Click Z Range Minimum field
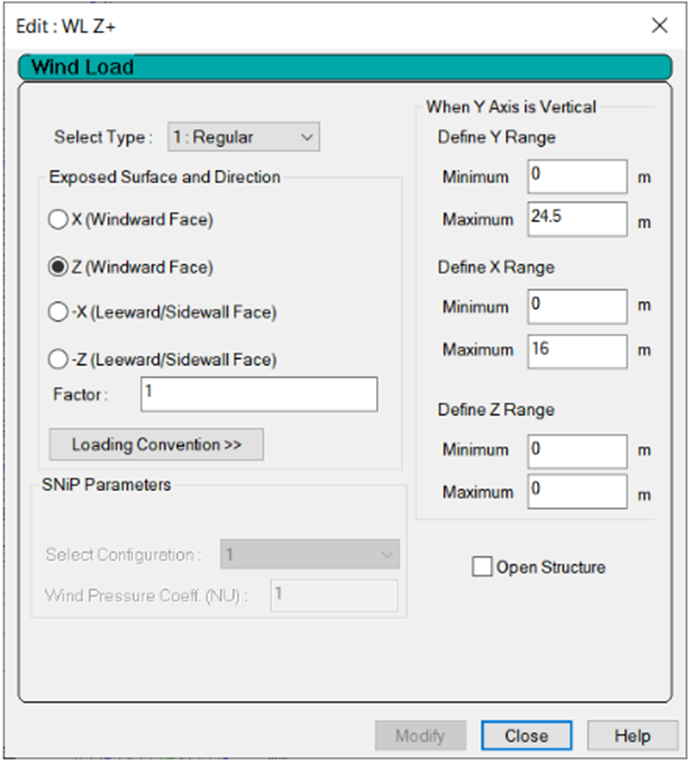Viewport: 692px width, 767px height. [576, 450]
